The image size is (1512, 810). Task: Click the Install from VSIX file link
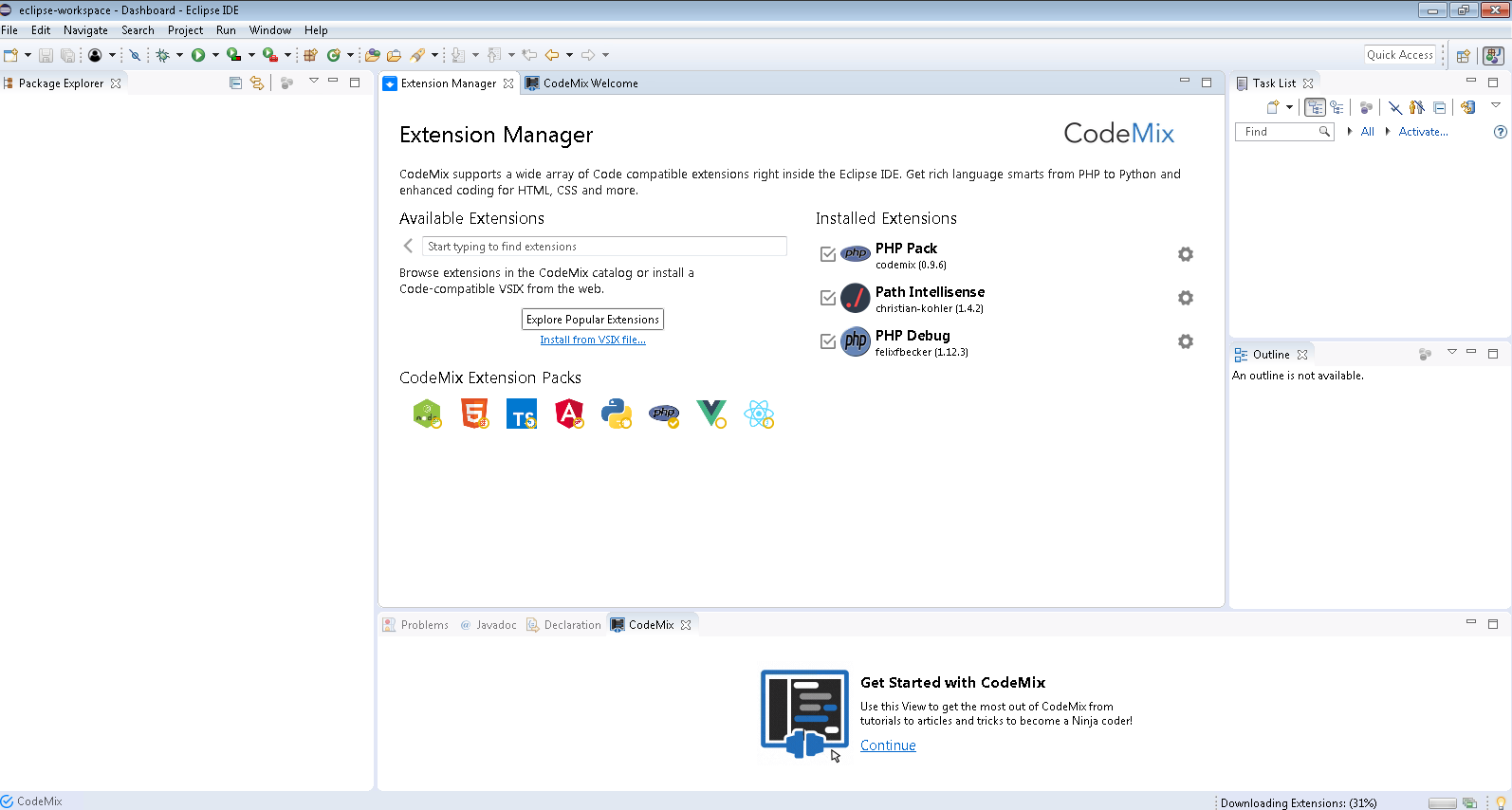point(593,340)
